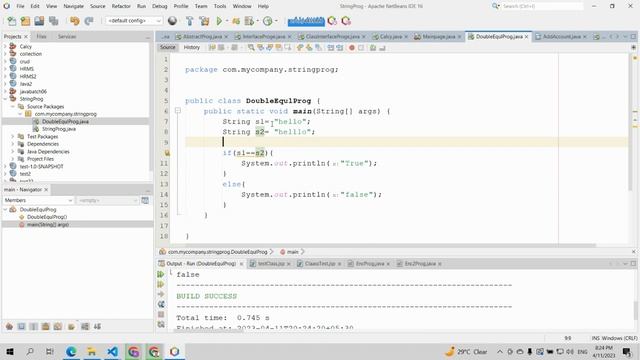This screenshot has width=640, height=360.
Task: Collapse the StringProg project node
Action: coord(5,99)
